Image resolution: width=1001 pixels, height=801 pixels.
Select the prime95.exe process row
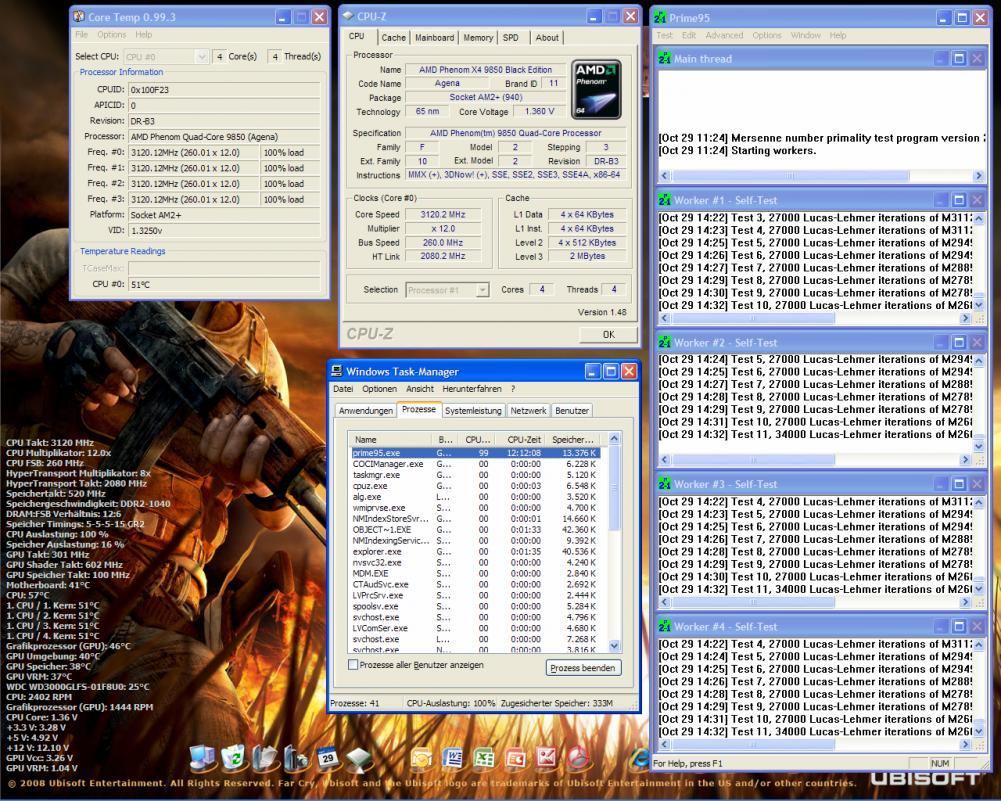coord(475,453)
